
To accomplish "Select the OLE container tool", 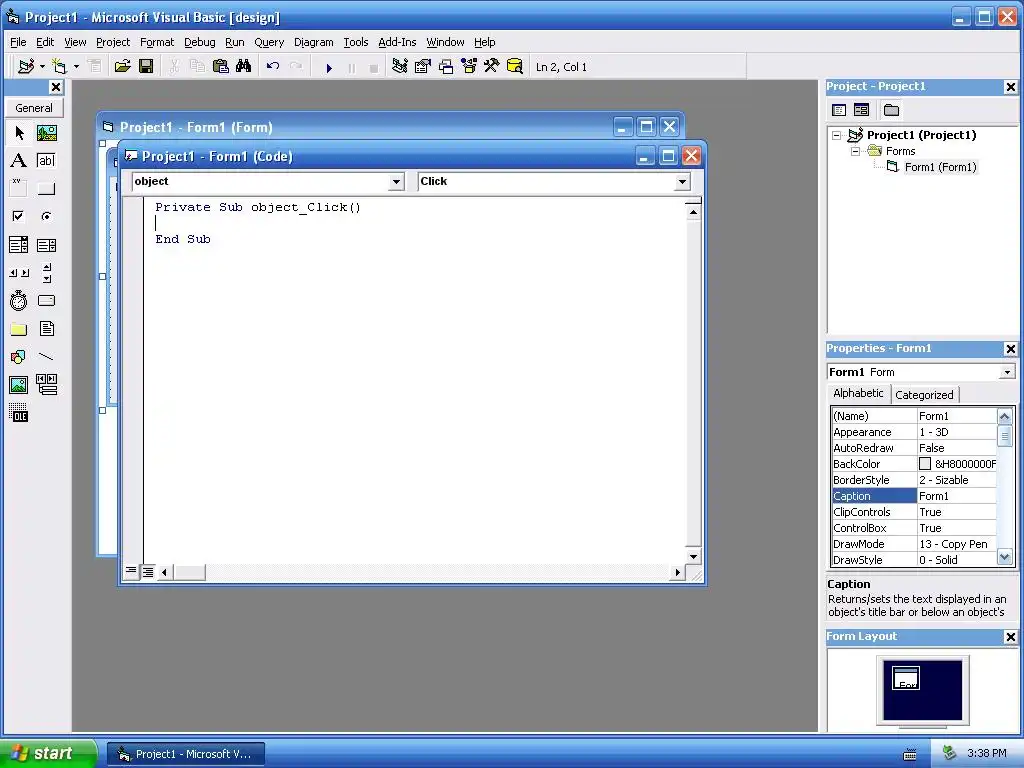I will point(19,413).
